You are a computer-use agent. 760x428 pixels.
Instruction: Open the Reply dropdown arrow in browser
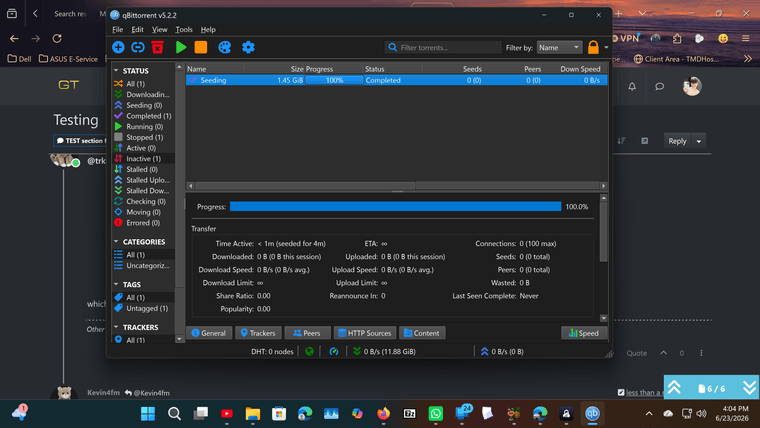click(x=698, y=141)
